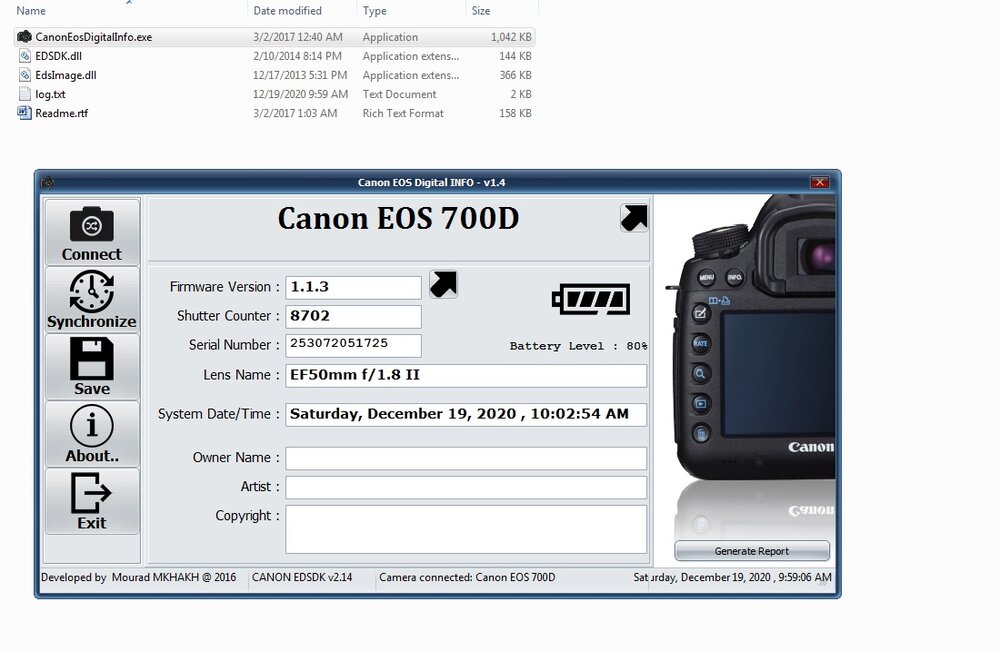Select the log.txt file

(x=50, y=94)
